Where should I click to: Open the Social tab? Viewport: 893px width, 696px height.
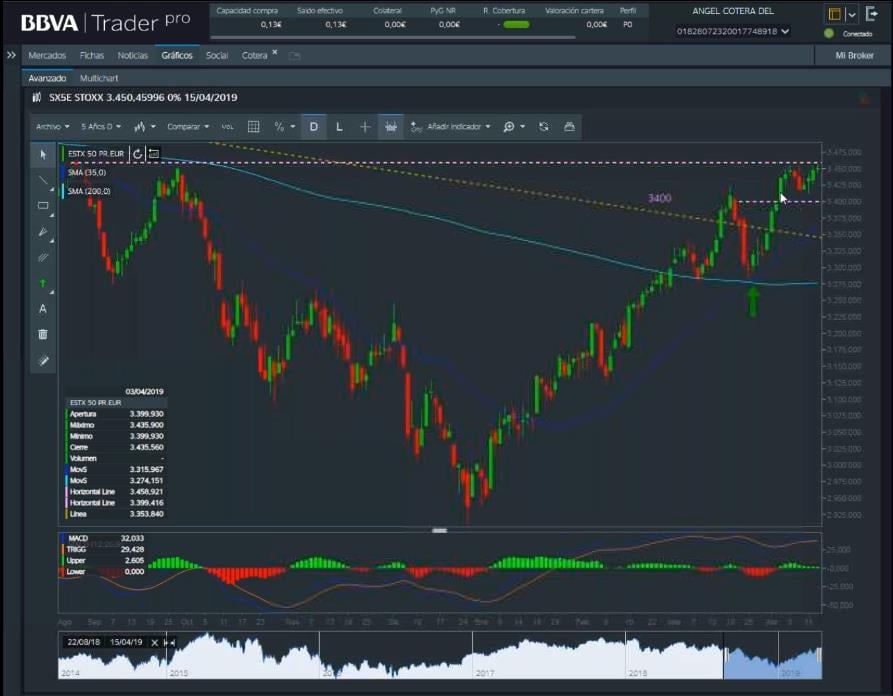[x=216, y=55]
